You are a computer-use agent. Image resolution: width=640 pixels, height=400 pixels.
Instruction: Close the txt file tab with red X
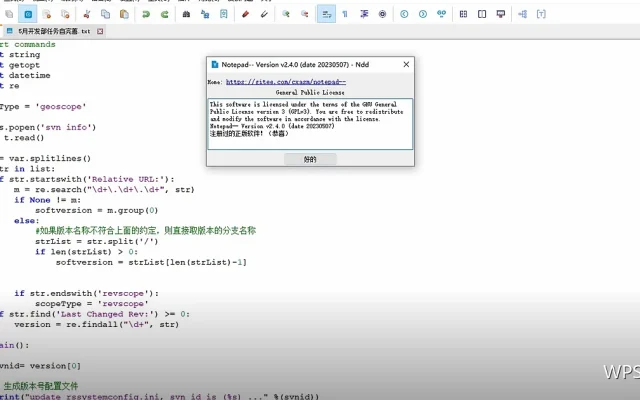pos(100,31)
